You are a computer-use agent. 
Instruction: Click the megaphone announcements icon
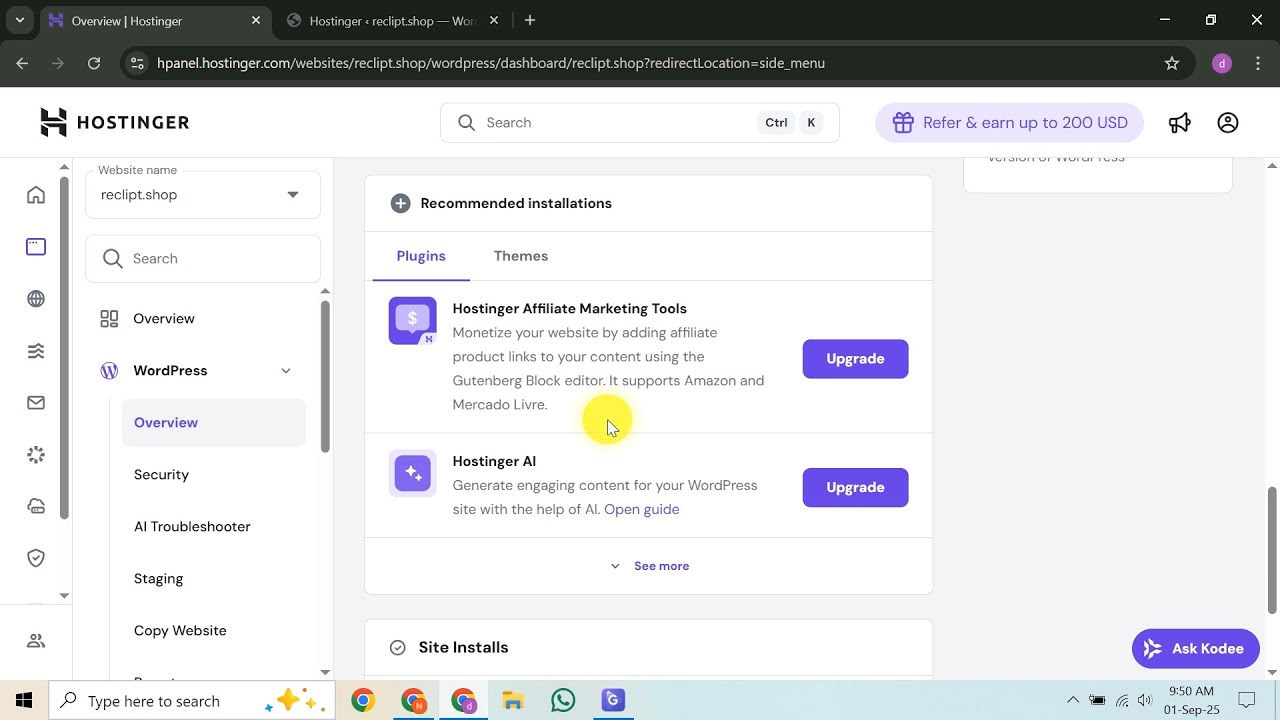click(x=1180, y=122)
